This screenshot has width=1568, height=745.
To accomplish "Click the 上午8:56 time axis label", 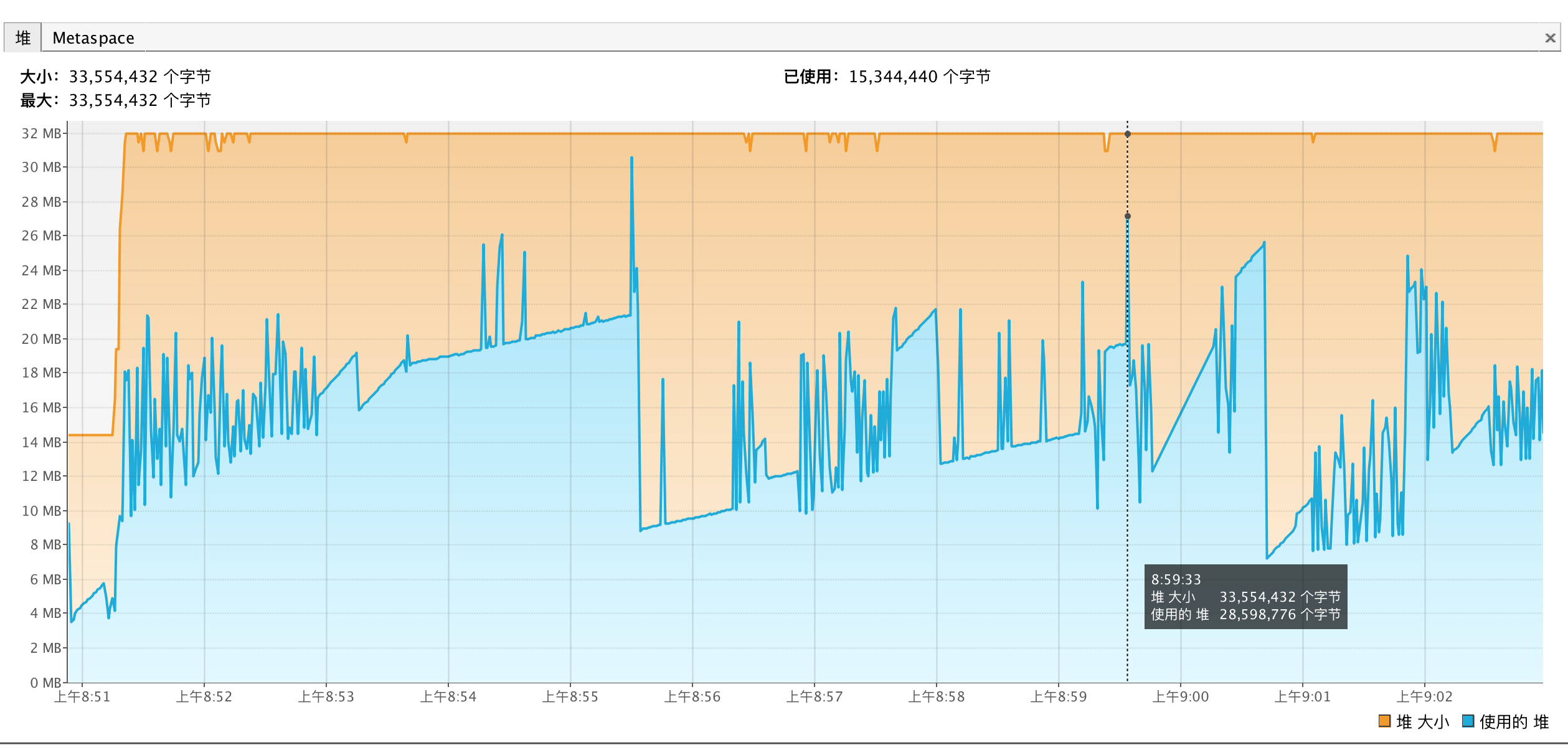I will pos(692,696).
